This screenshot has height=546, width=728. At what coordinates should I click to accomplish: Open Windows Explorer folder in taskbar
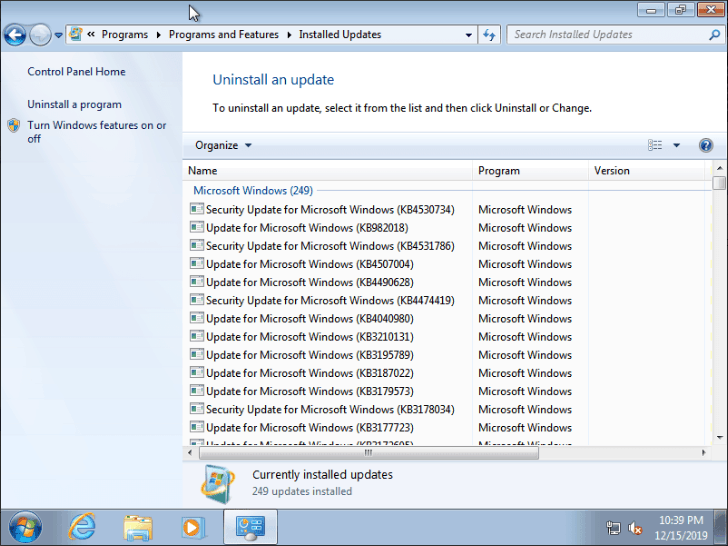[138, 527]
